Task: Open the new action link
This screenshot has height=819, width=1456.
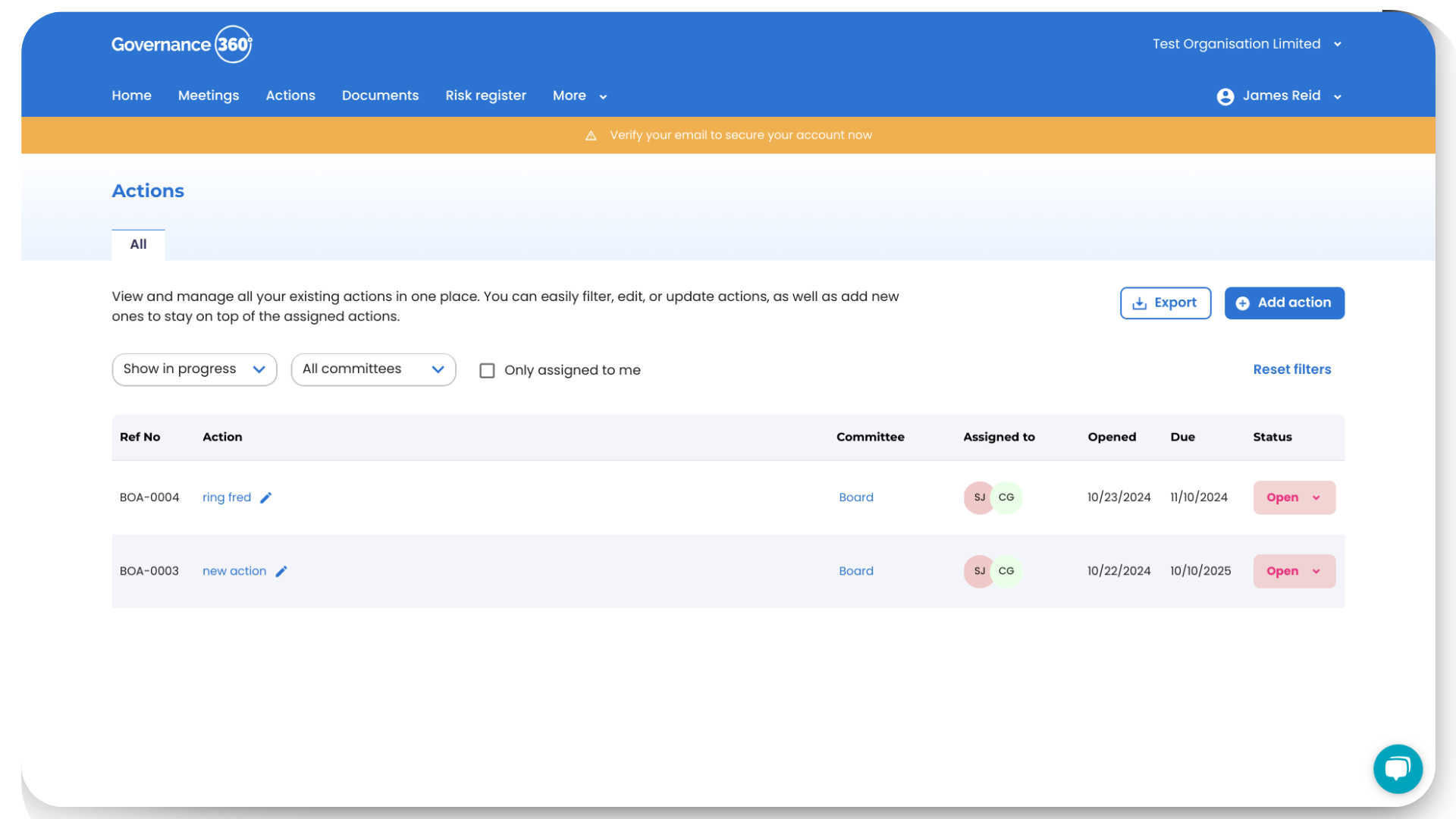Action: (x=234, y=571)
